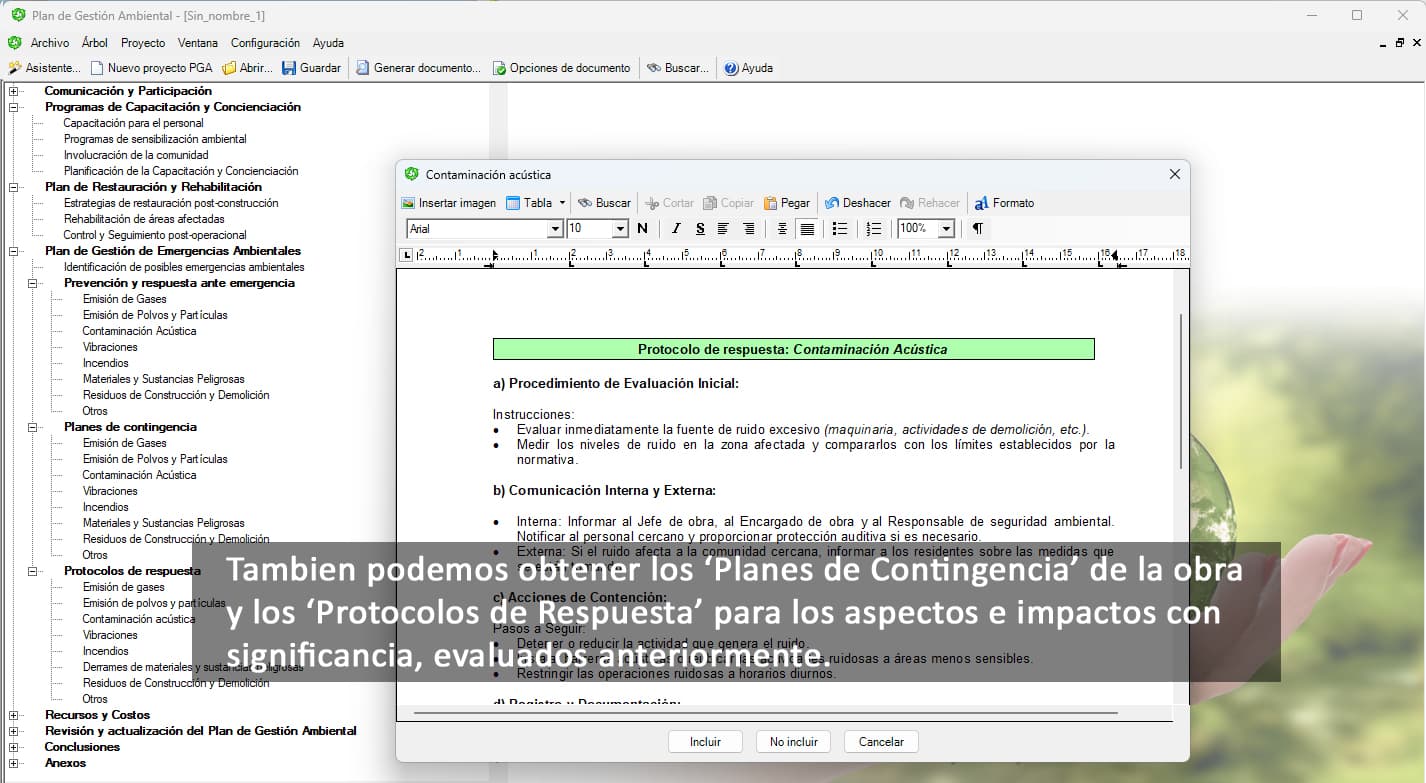The height and width of the screenshot is (783, 1426).
Task: Open the Tabla dropdown arrow
Action: click(562, 203)
